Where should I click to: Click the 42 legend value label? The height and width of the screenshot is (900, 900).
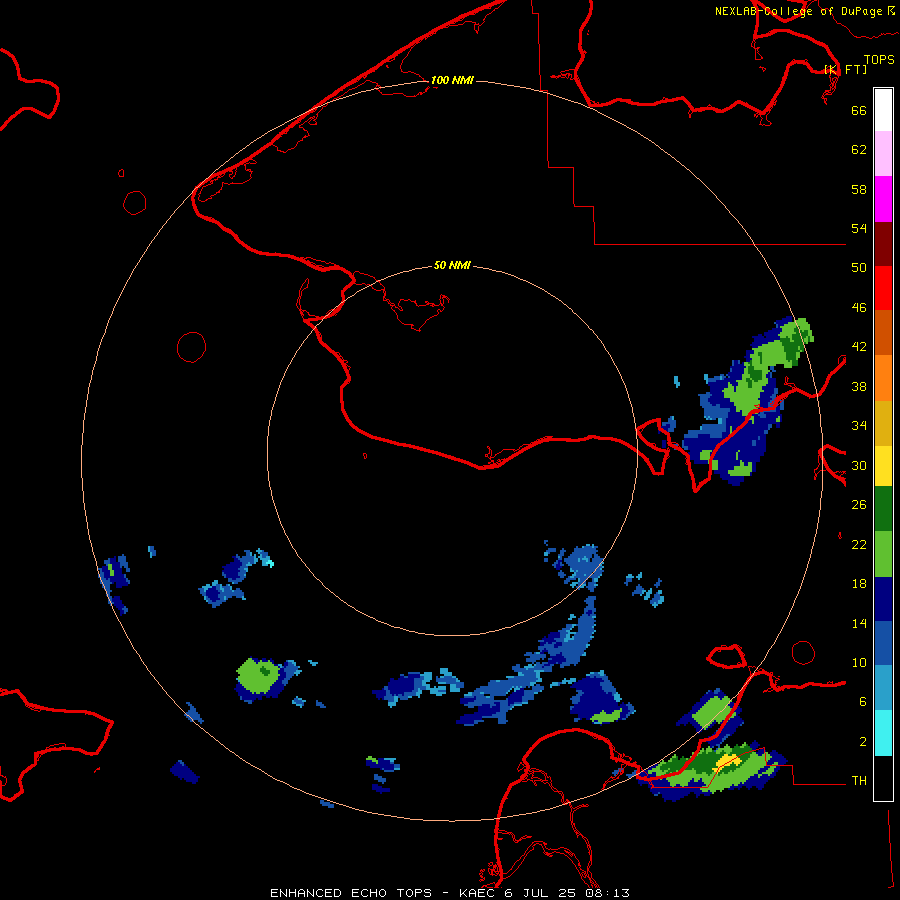click(859, 347)
